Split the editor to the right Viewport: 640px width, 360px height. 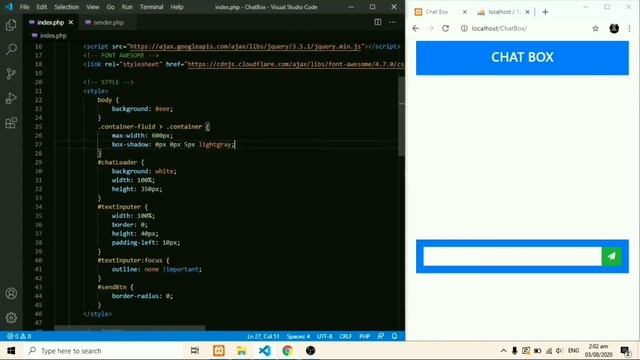click(378, 22)
